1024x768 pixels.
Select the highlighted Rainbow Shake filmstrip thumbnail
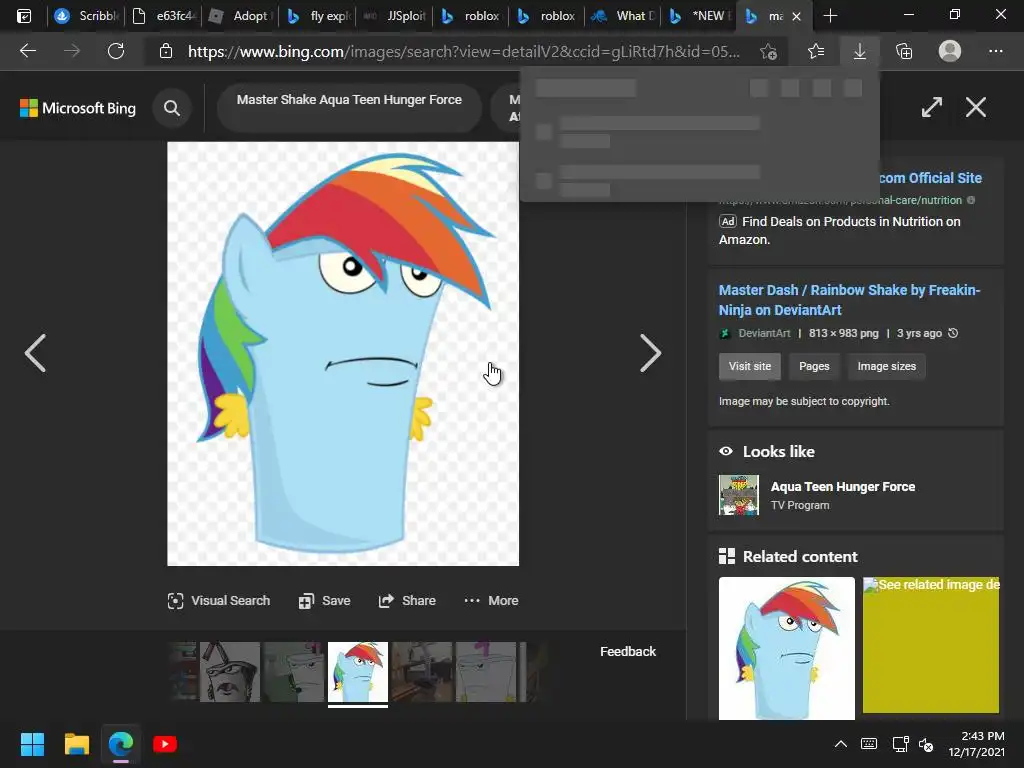click(358, 672)
